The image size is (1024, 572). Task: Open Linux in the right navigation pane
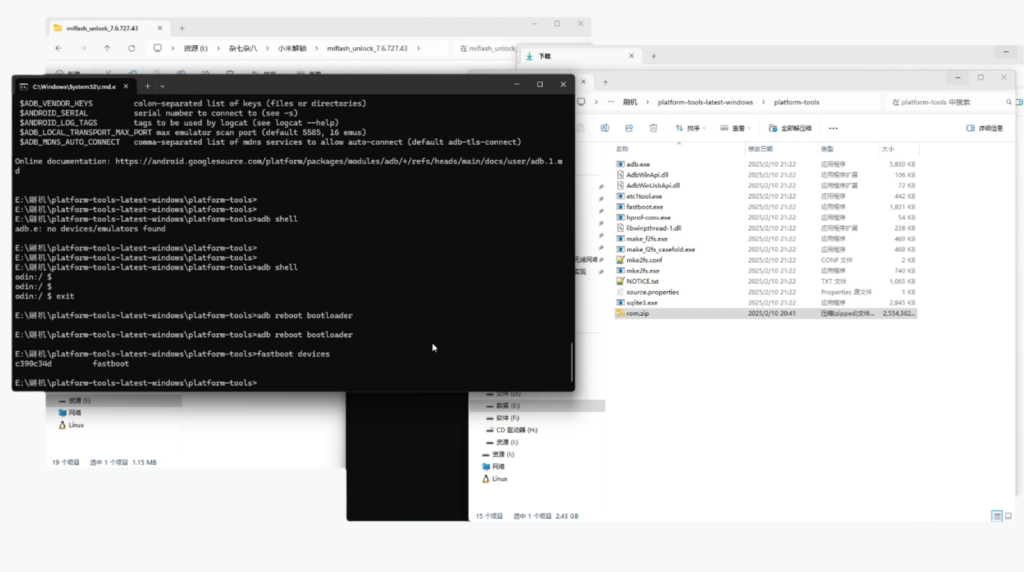pyautogui.click(x=499, y=478)
